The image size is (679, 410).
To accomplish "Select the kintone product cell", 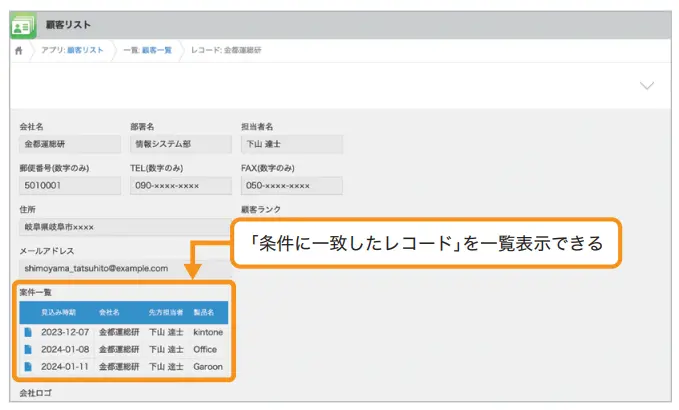I will tap(208, 332).
